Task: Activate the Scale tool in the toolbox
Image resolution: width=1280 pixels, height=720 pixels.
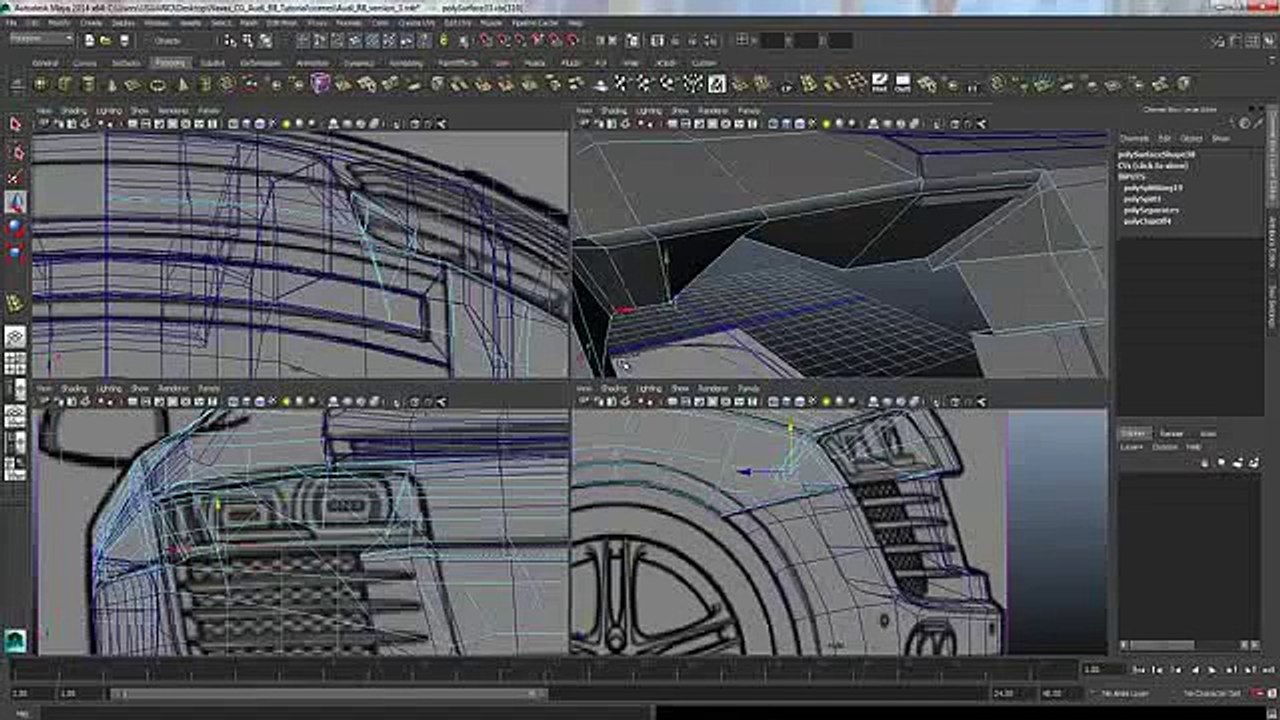Action: click(x=15, y=251)
